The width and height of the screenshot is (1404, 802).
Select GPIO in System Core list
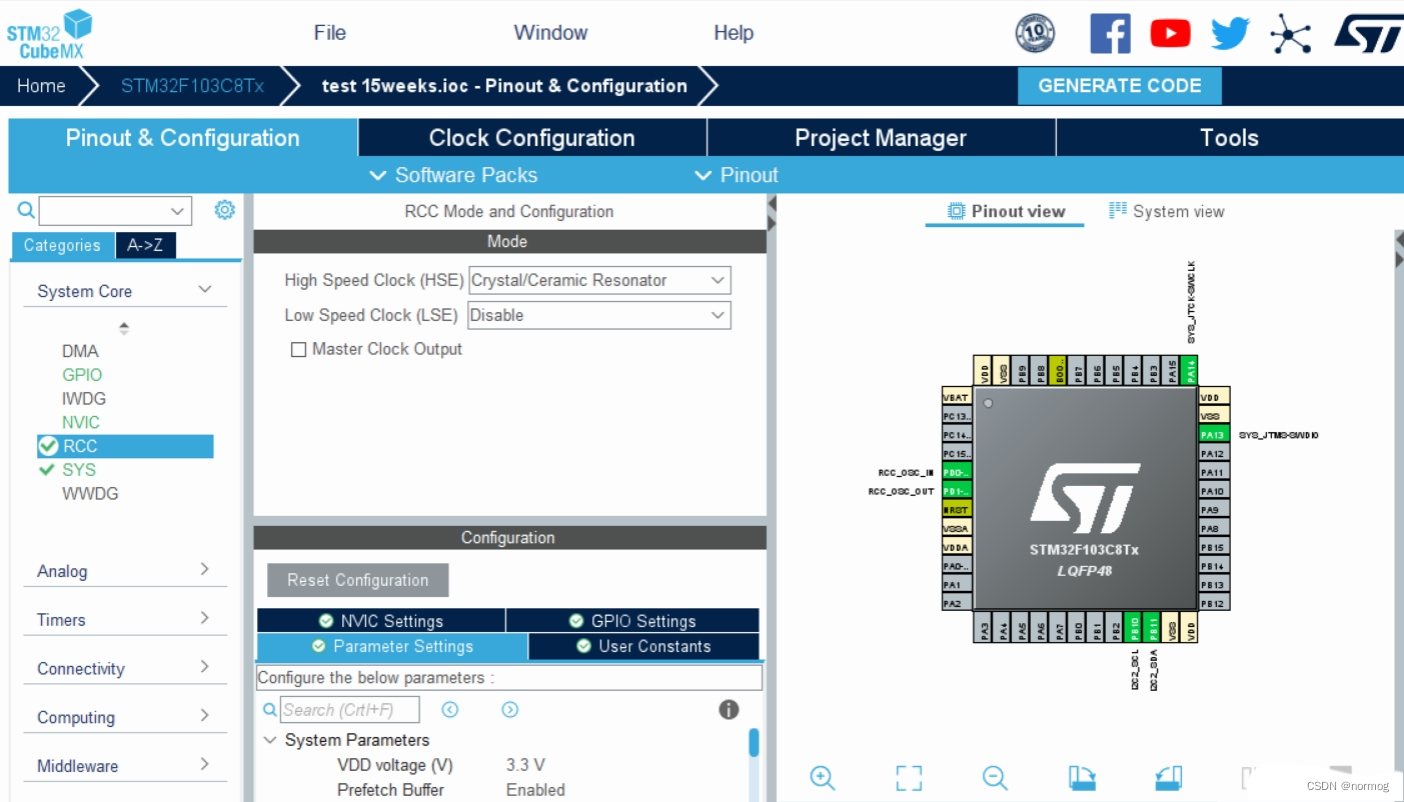tap(82, 375)
